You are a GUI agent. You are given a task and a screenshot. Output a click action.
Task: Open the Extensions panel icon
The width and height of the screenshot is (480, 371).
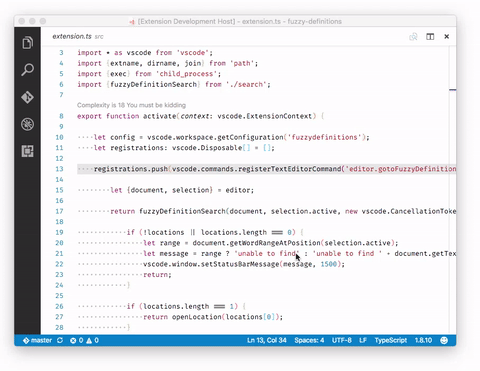click(x=28, y=151)
